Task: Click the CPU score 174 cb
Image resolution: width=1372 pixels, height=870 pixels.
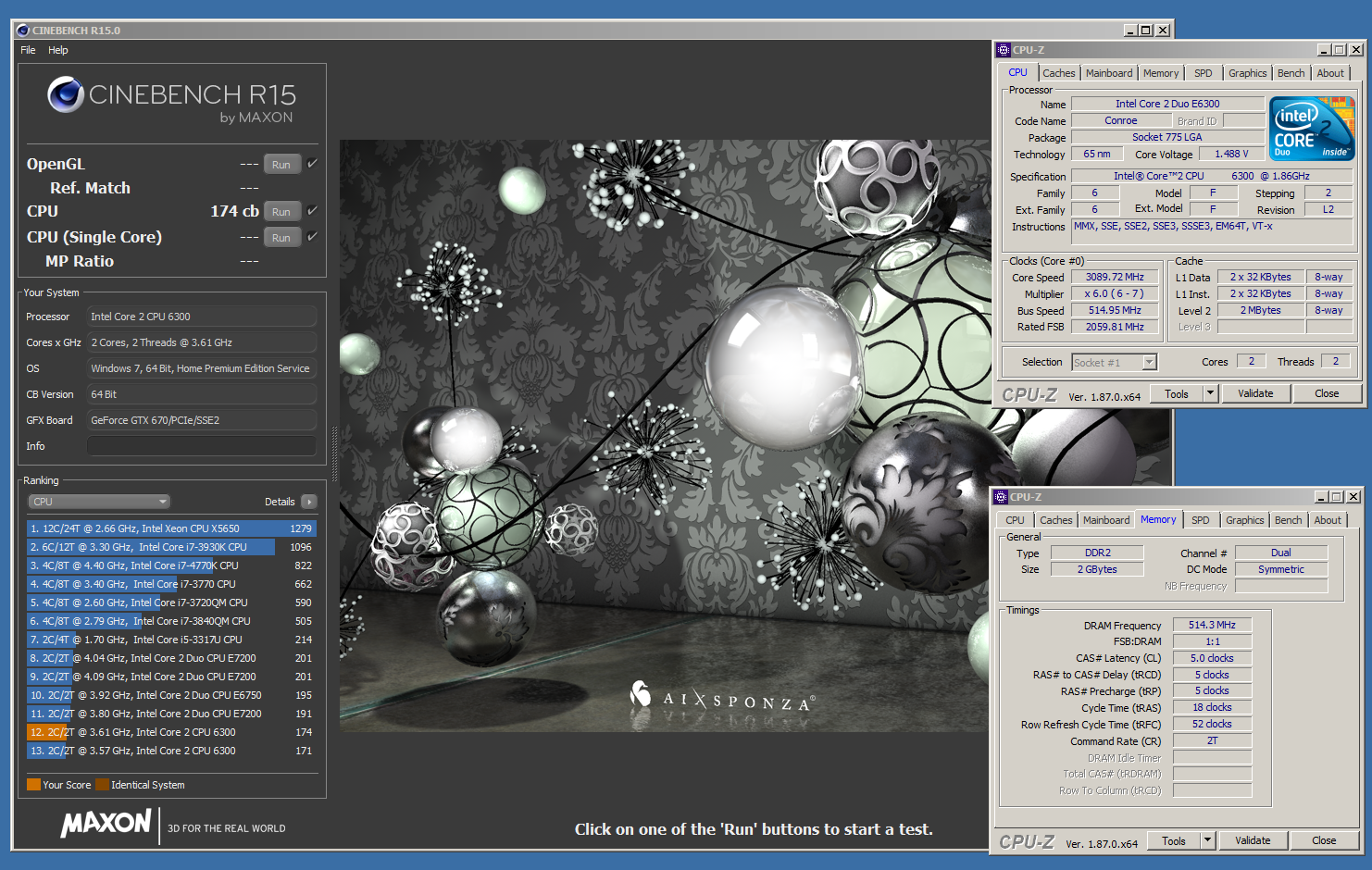Action: 234,211
